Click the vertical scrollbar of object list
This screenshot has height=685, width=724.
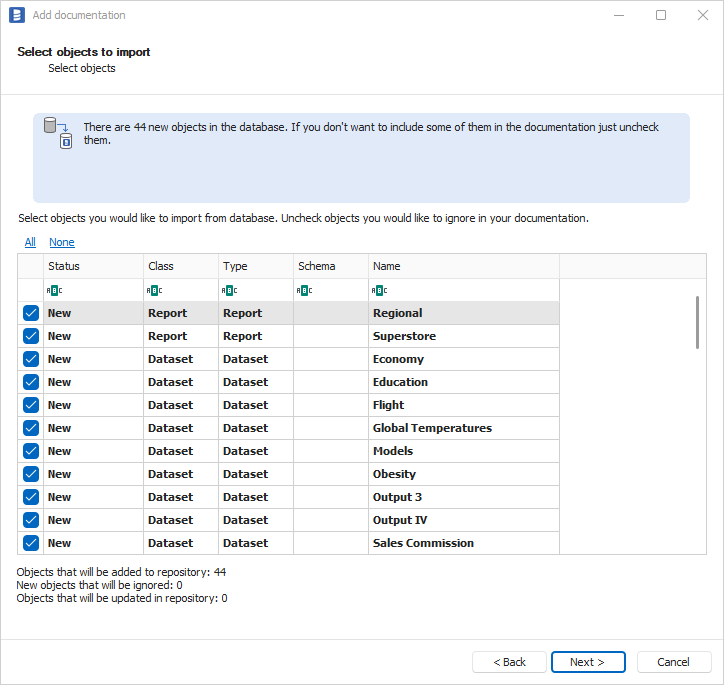(x=697, y=322)
